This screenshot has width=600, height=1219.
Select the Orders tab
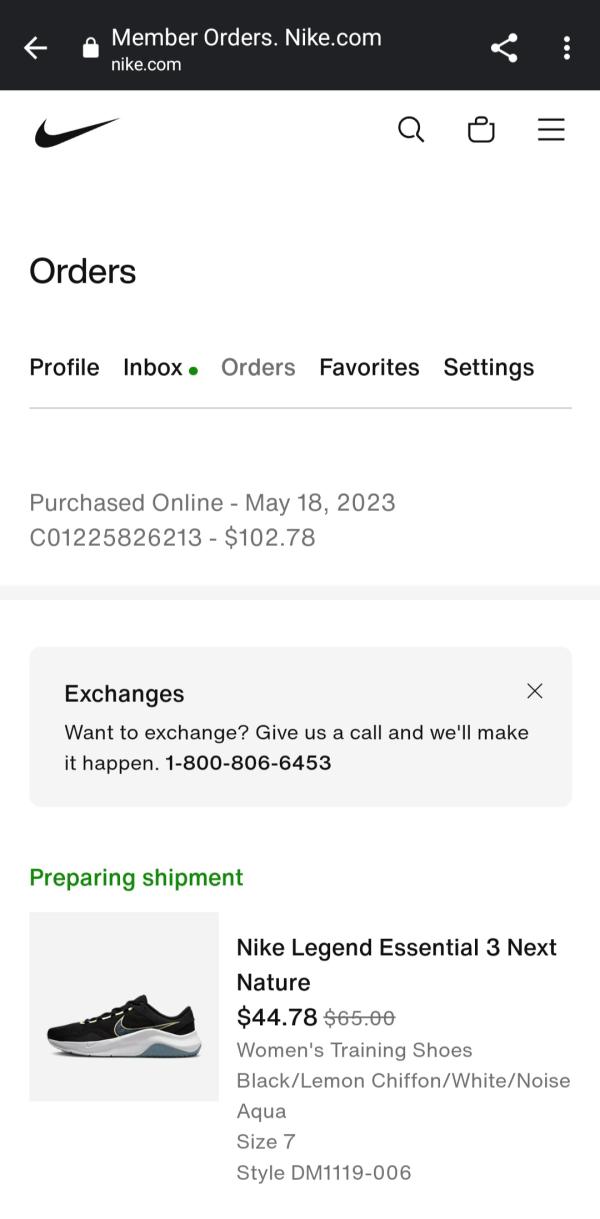258,367
